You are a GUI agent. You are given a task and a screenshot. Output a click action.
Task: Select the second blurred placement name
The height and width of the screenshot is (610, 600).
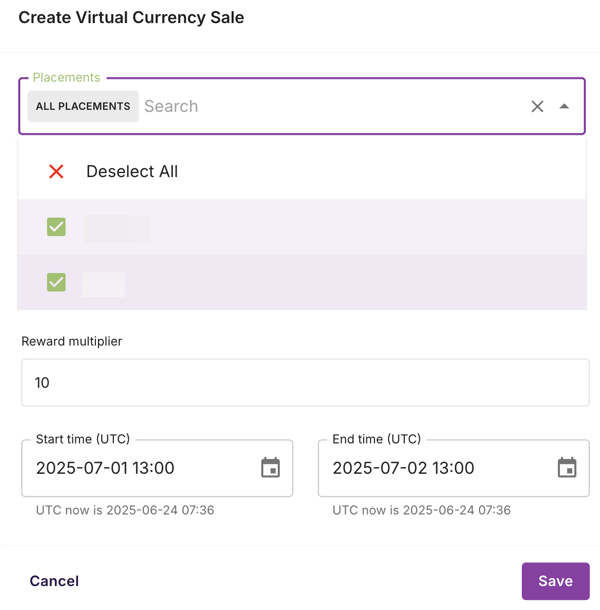(x=104, y=283)
